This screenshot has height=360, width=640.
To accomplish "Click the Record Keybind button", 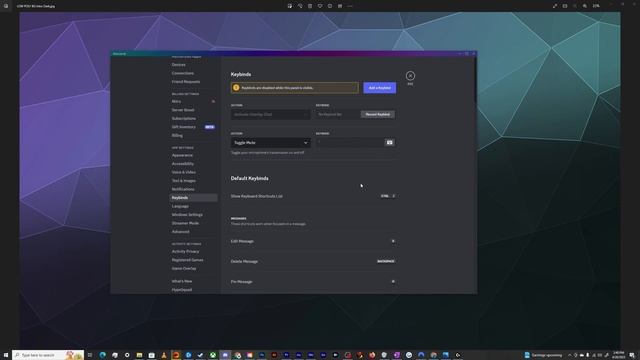I will 378,114.
